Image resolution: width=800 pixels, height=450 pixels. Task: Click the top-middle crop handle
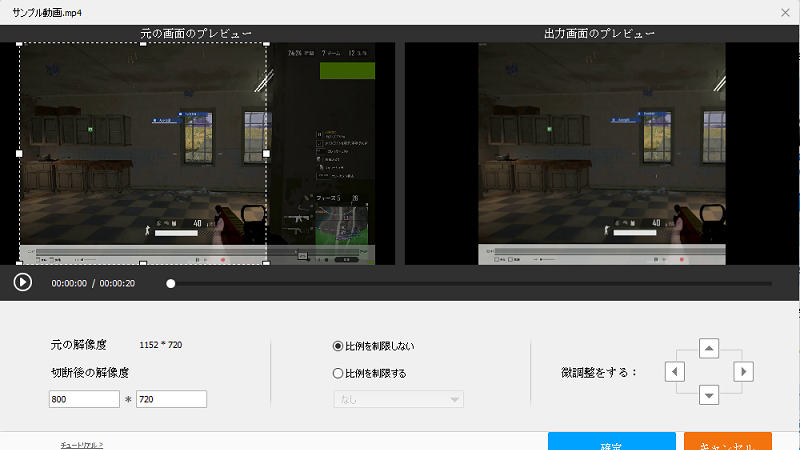(143, 44)
